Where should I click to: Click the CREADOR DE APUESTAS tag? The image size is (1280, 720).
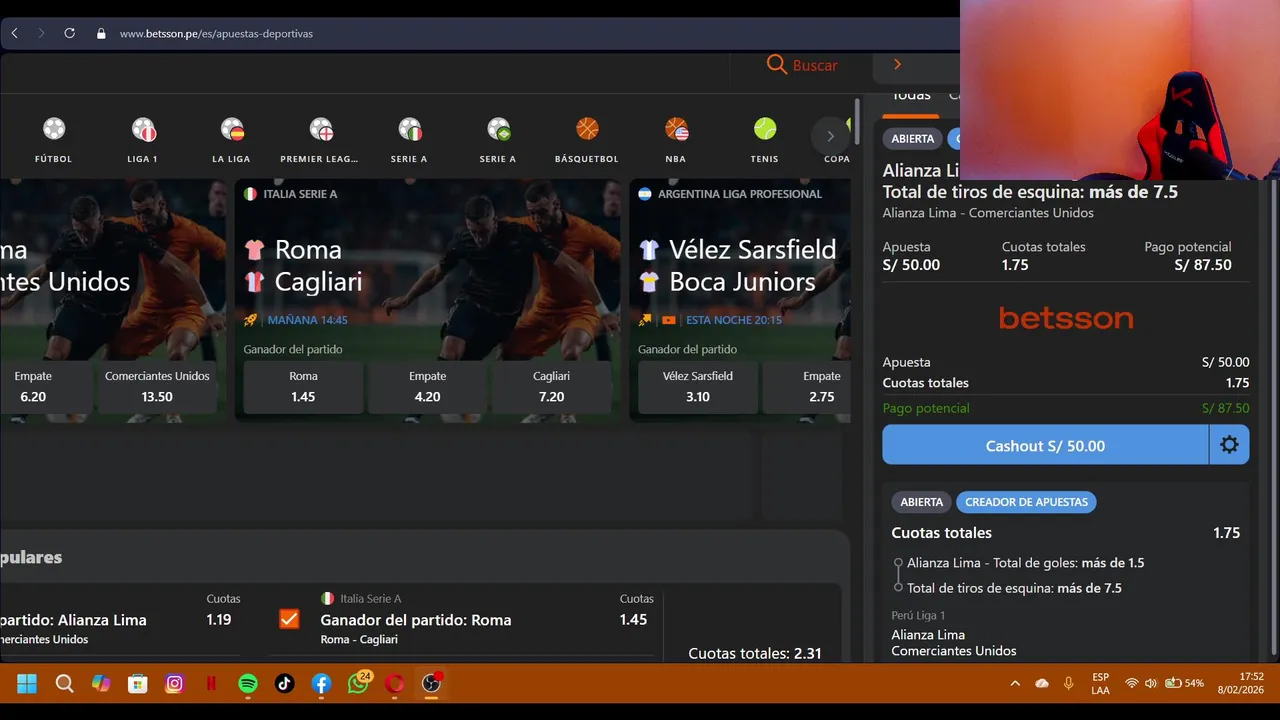(x=1026, y=502)
